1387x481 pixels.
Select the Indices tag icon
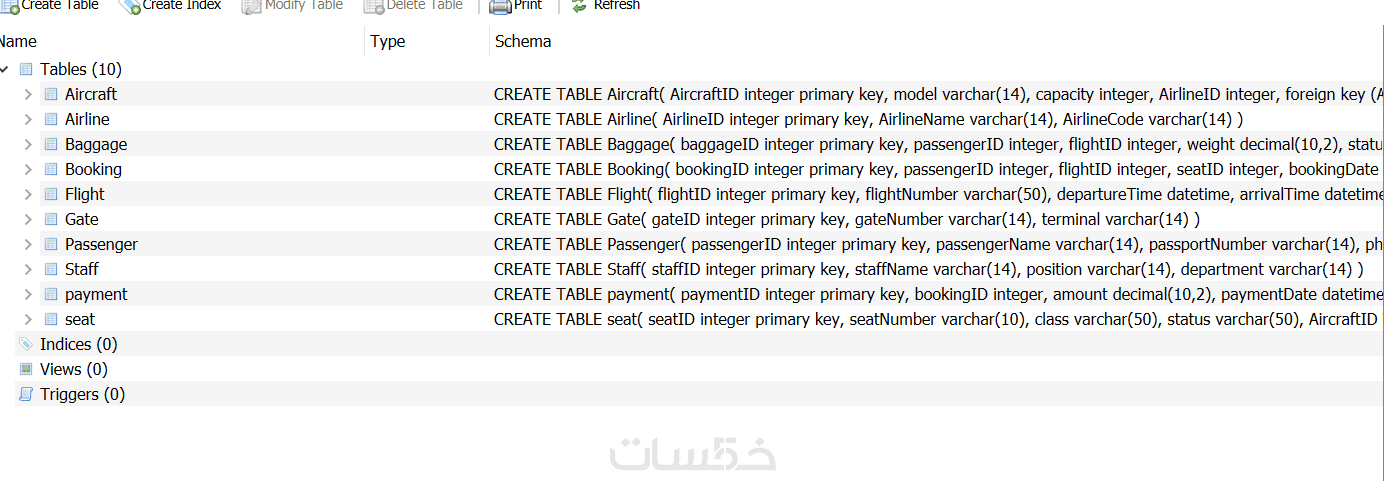(x=26, y=344)
